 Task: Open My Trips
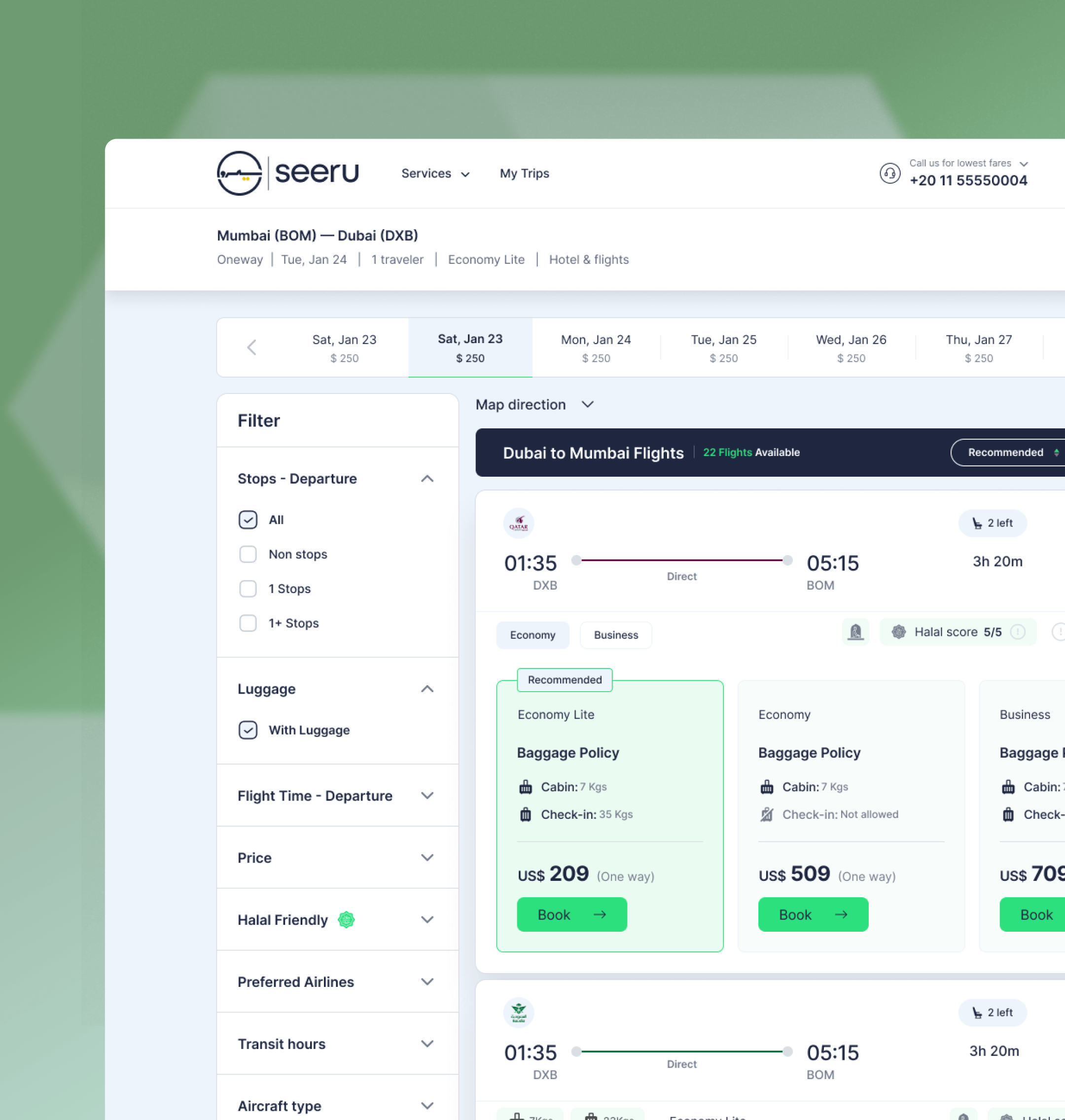(x=525, y=173)
